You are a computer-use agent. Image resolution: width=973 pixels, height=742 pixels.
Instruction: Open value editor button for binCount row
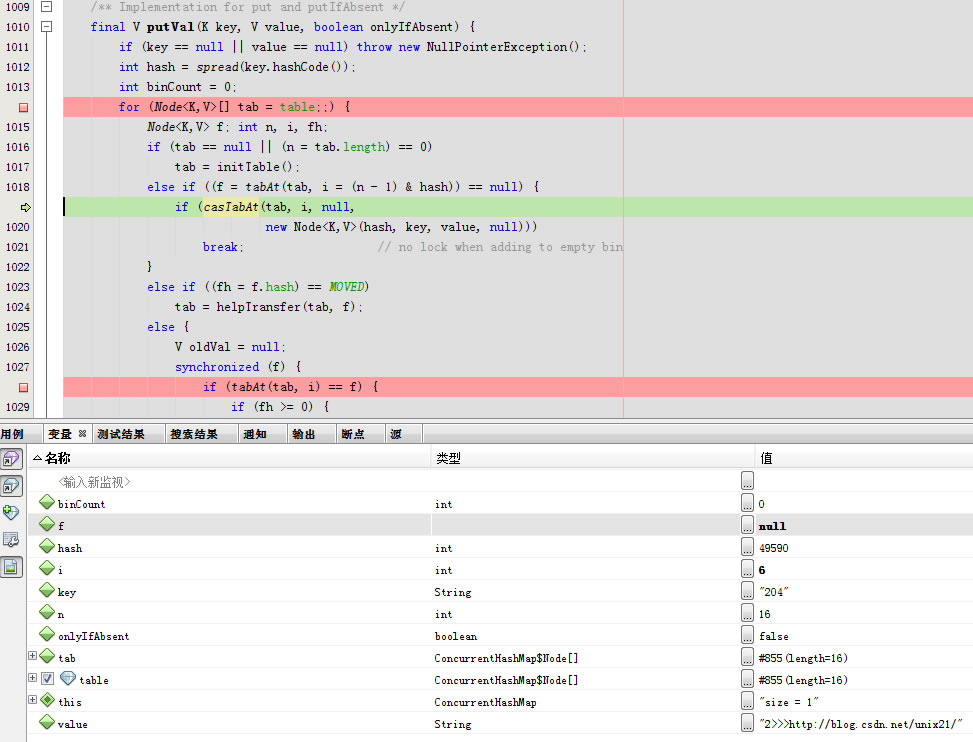(x=747, y=503)
